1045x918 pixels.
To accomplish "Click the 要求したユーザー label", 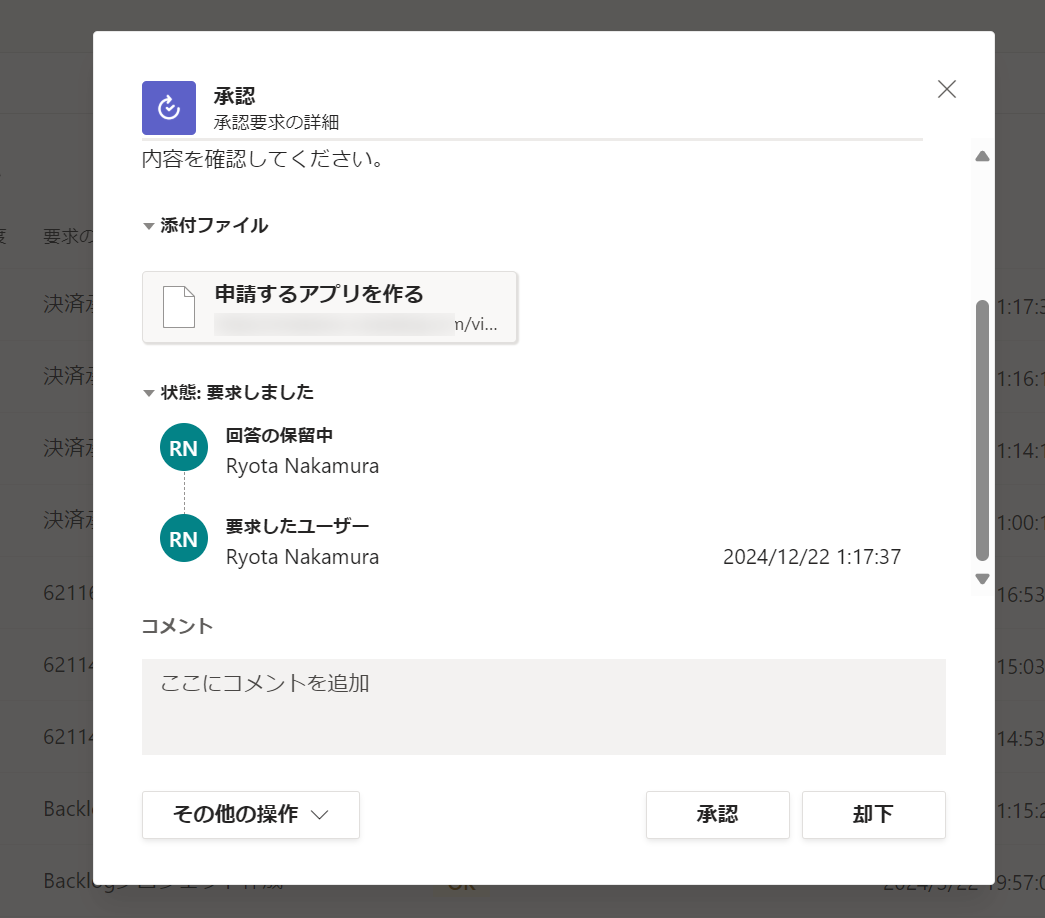I will [x=297, y=526].
